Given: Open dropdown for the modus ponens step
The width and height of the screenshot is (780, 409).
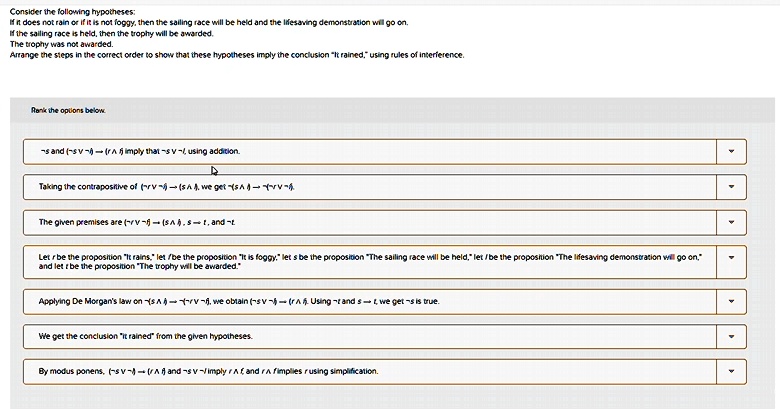Looking at the screenshot, I should [731, 371].
